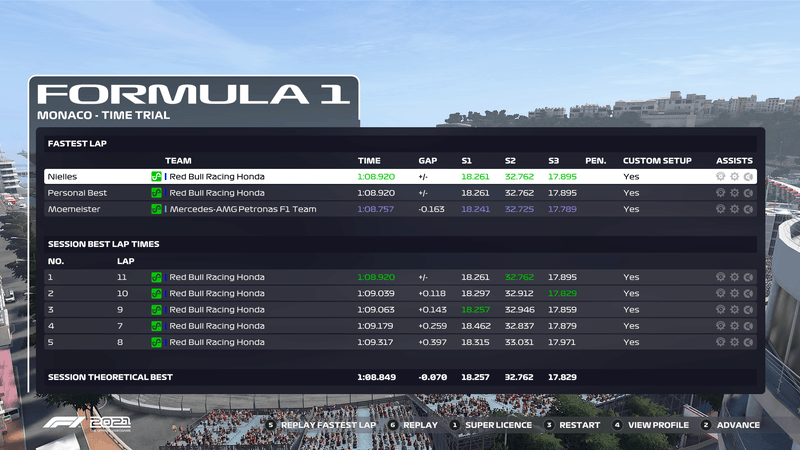Viewport: 800px width, 450px height.
Task: Click platform icon on session lap 7 row
Action: [x=156, y=326]
